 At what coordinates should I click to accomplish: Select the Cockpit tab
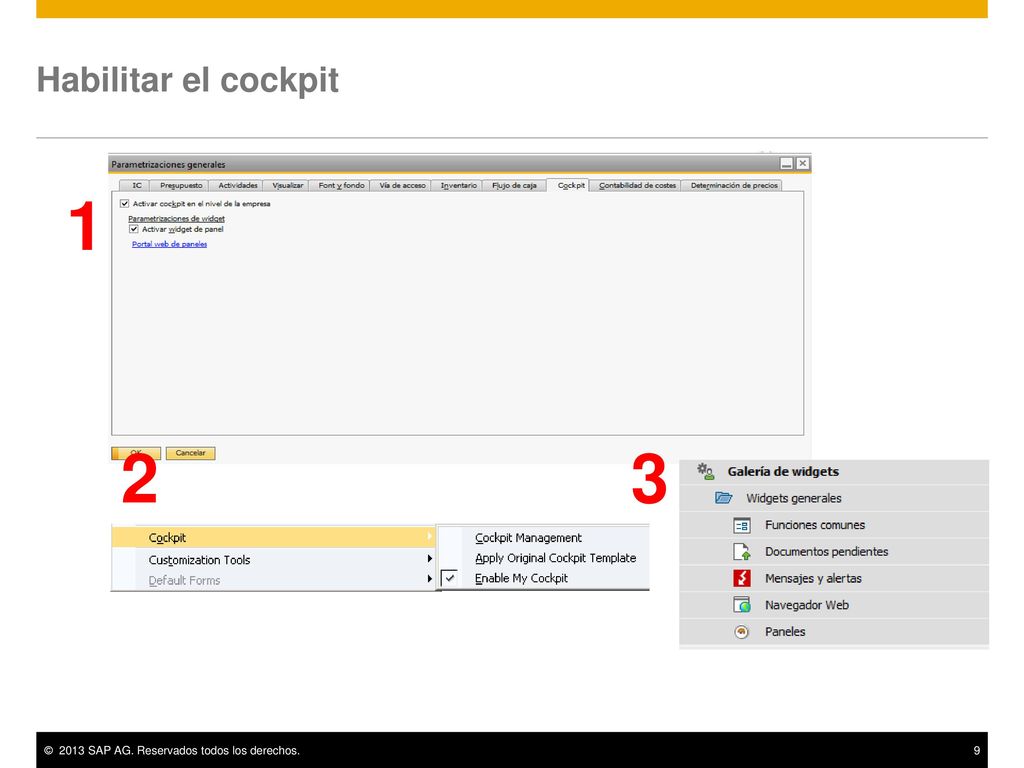[571, 185]
